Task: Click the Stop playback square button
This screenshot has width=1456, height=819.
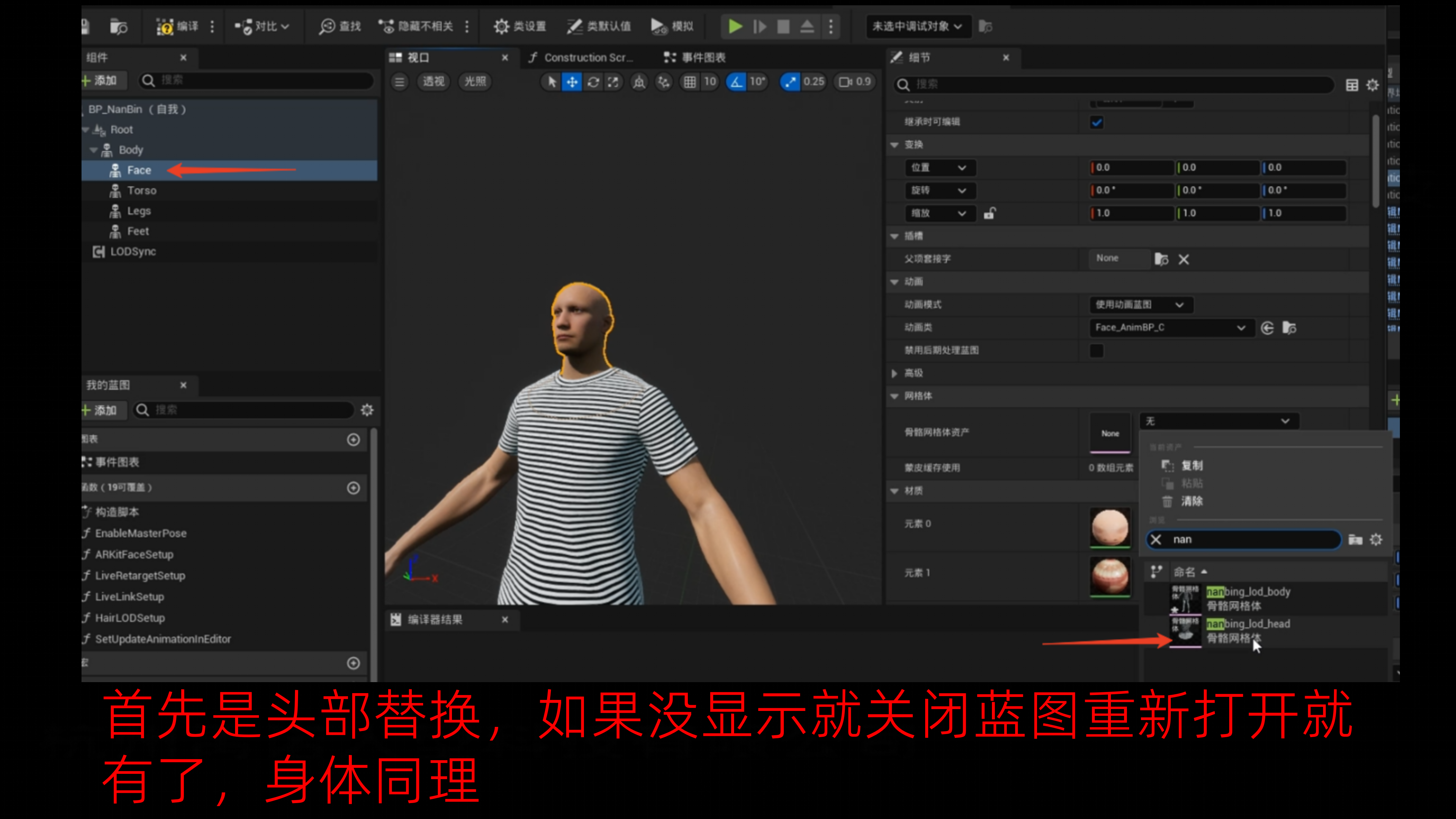Action: [783, 26]
